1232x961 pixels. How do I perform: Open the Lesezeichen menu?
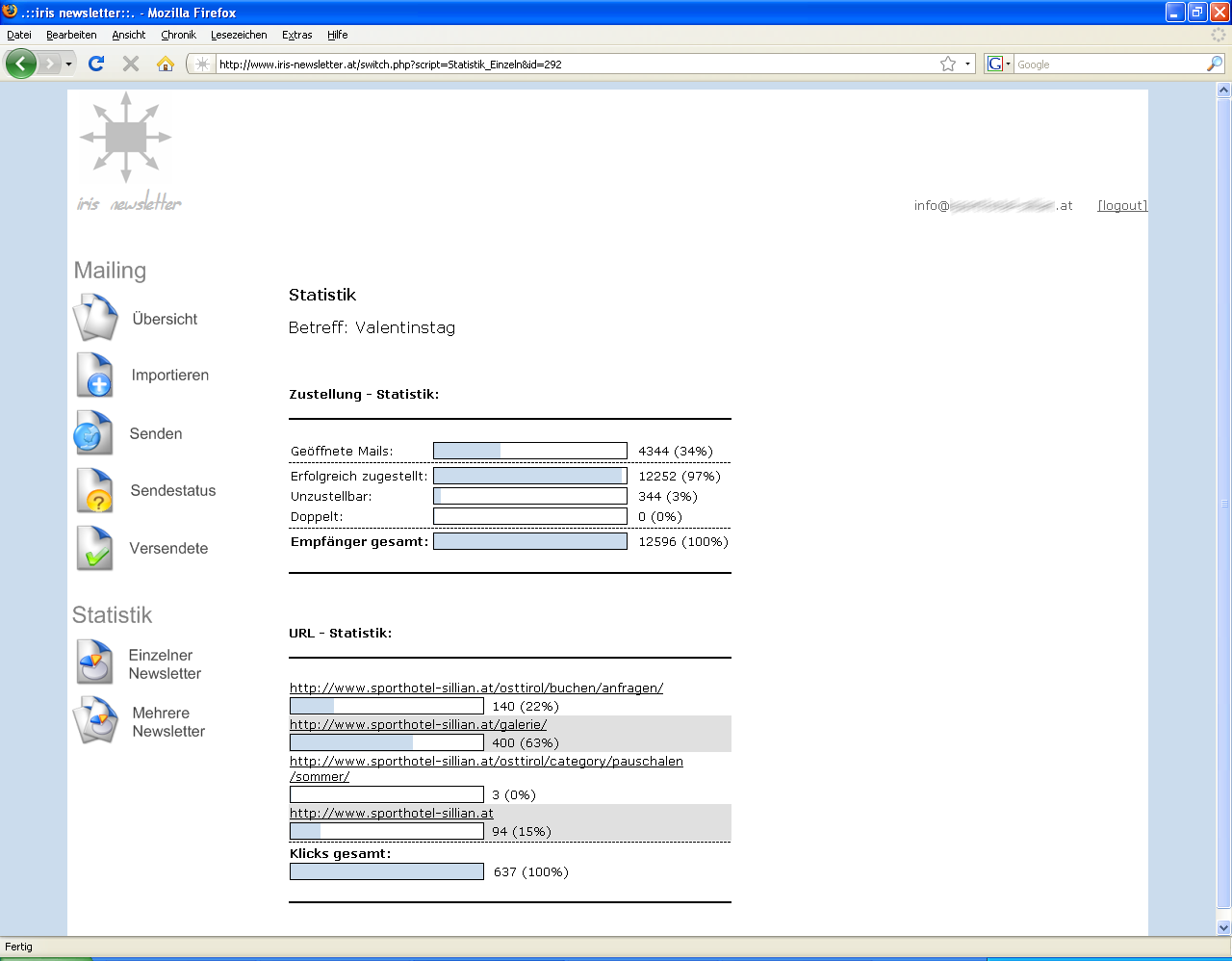click(239, 35)
